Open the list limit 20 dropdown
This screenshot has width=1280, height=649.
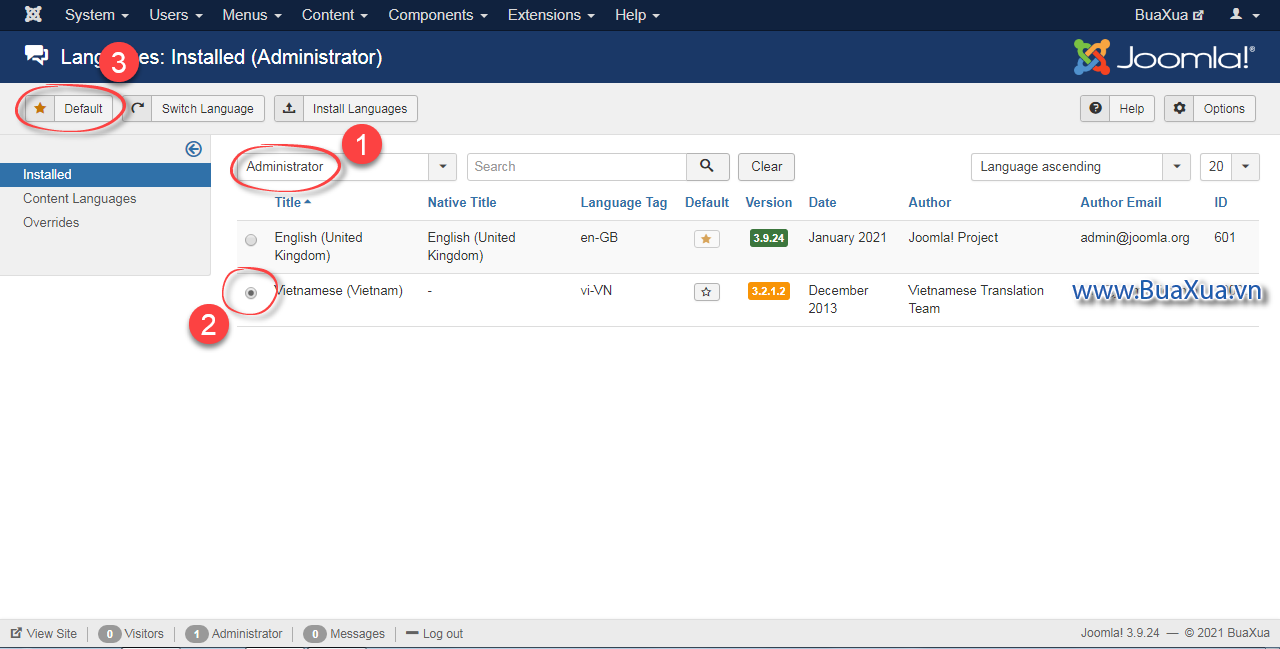[x=1230, y=166]
